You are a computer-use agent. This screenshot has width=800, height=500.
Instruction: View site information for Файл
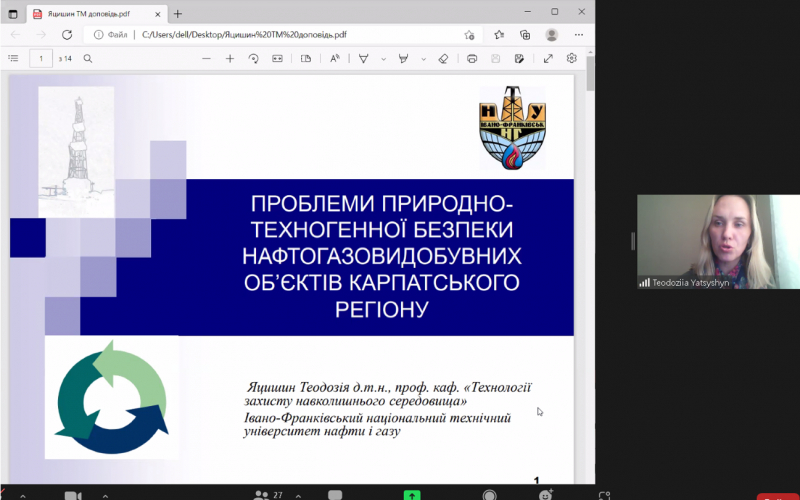tap(111, 35)
